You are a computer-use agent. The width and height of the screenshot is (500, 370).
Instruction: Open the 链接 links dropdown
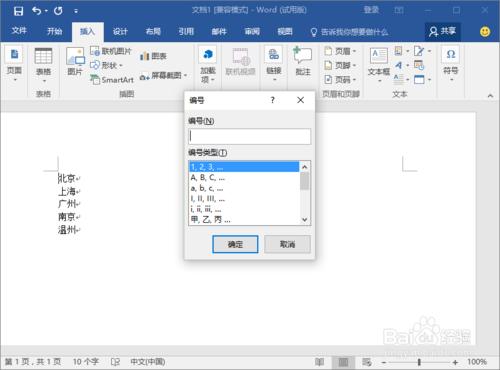[274, 64]
